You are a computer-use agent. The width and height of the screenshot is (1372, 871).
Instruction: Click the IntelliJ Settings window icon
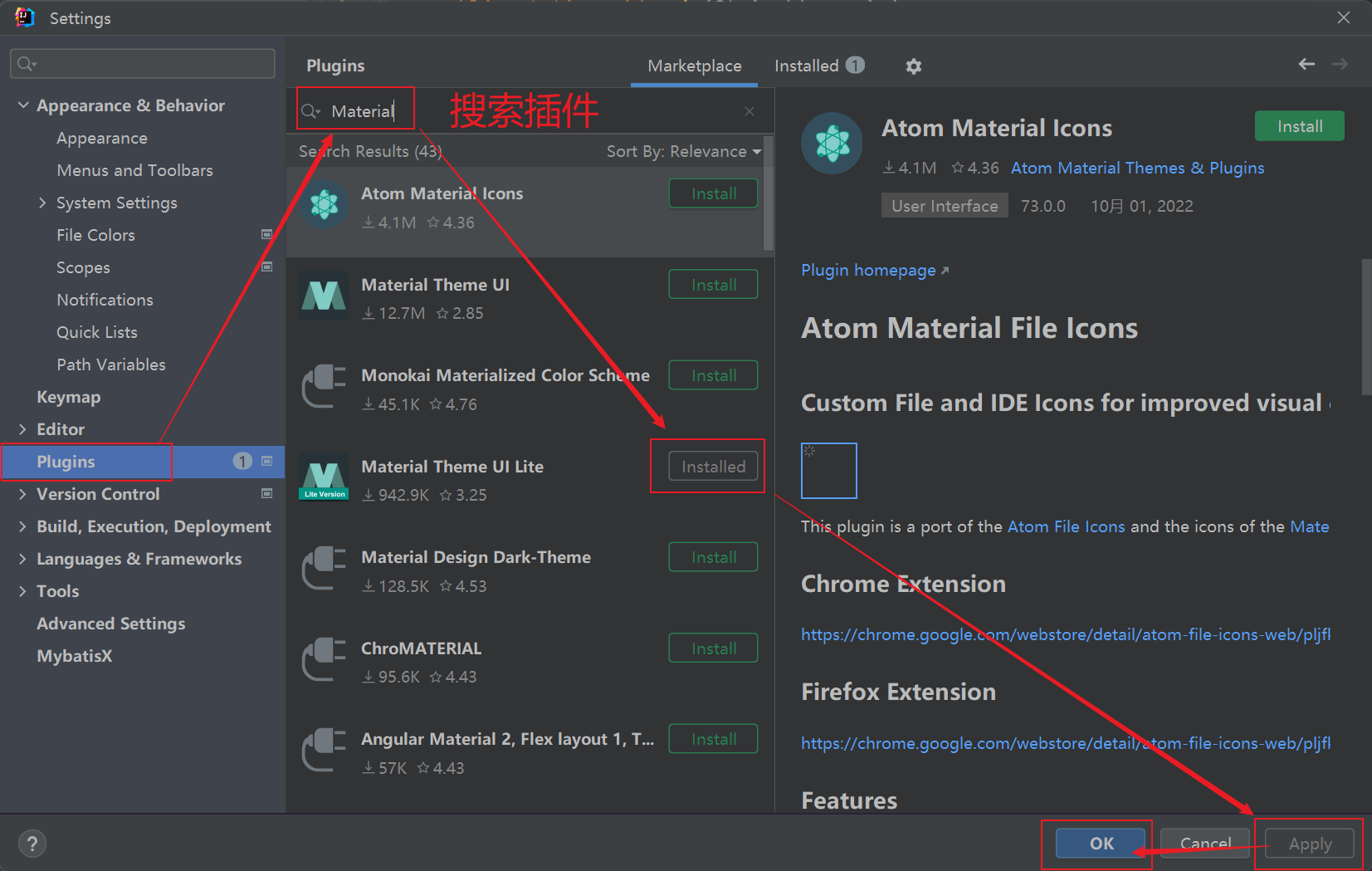click(25, 17)
